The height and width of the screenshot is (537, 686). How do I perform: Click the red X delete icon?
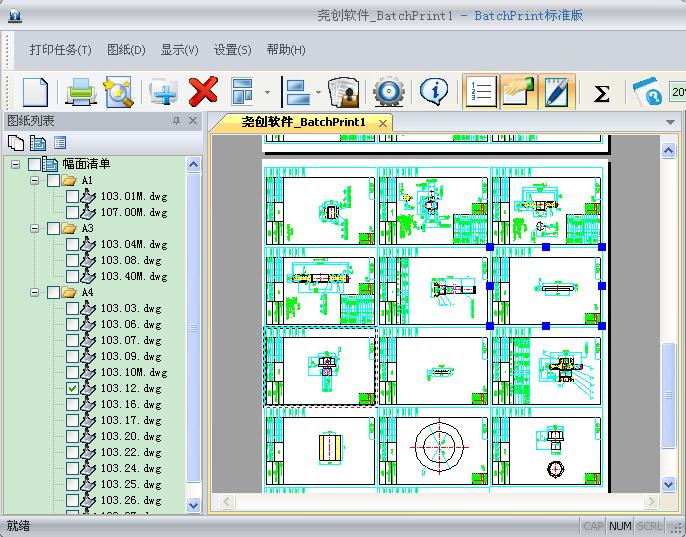pos(203,92)
